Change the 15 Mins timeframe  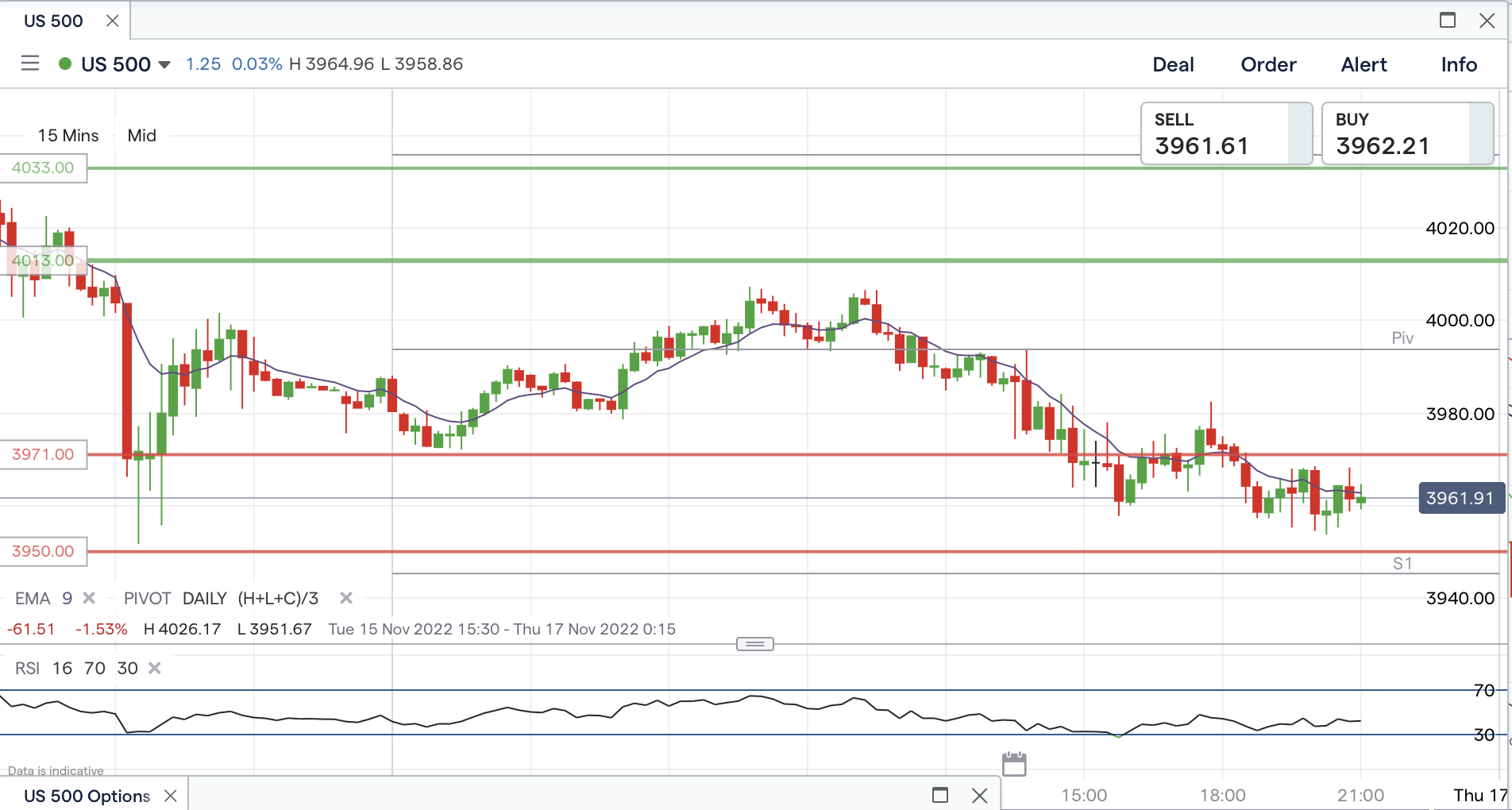68,136
